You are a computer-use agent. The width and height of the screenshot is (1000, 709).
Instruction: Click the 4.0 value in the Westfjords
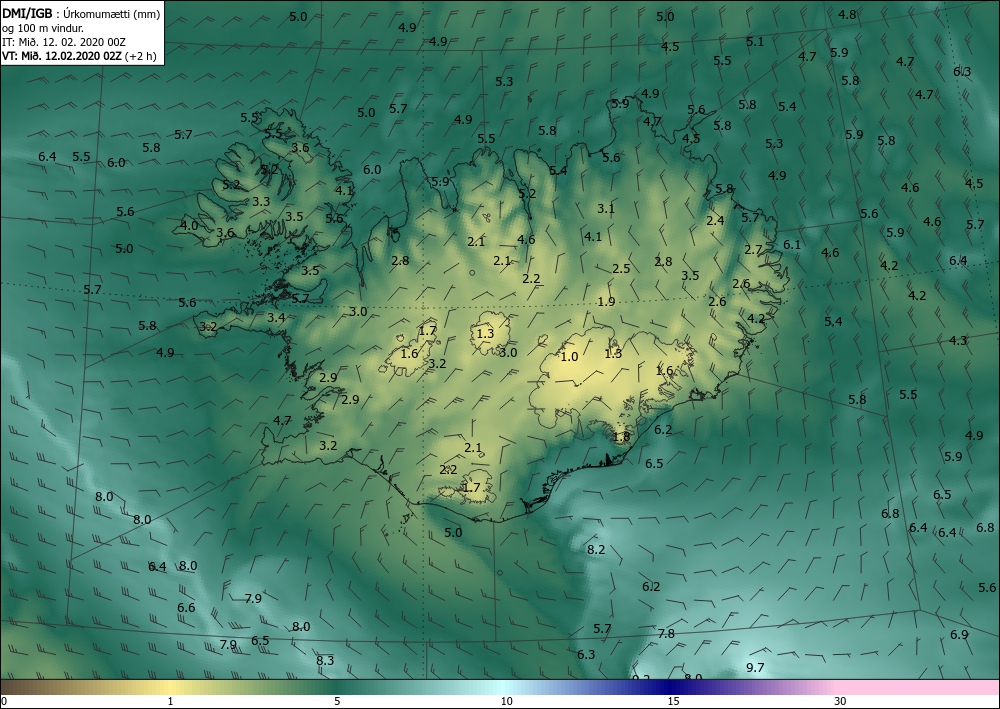coord(189,226)
